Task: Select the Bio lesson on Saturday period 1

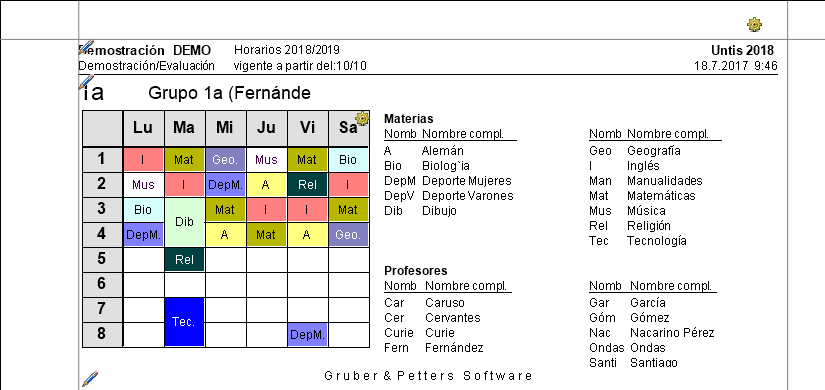Action: tap(348, 159)
